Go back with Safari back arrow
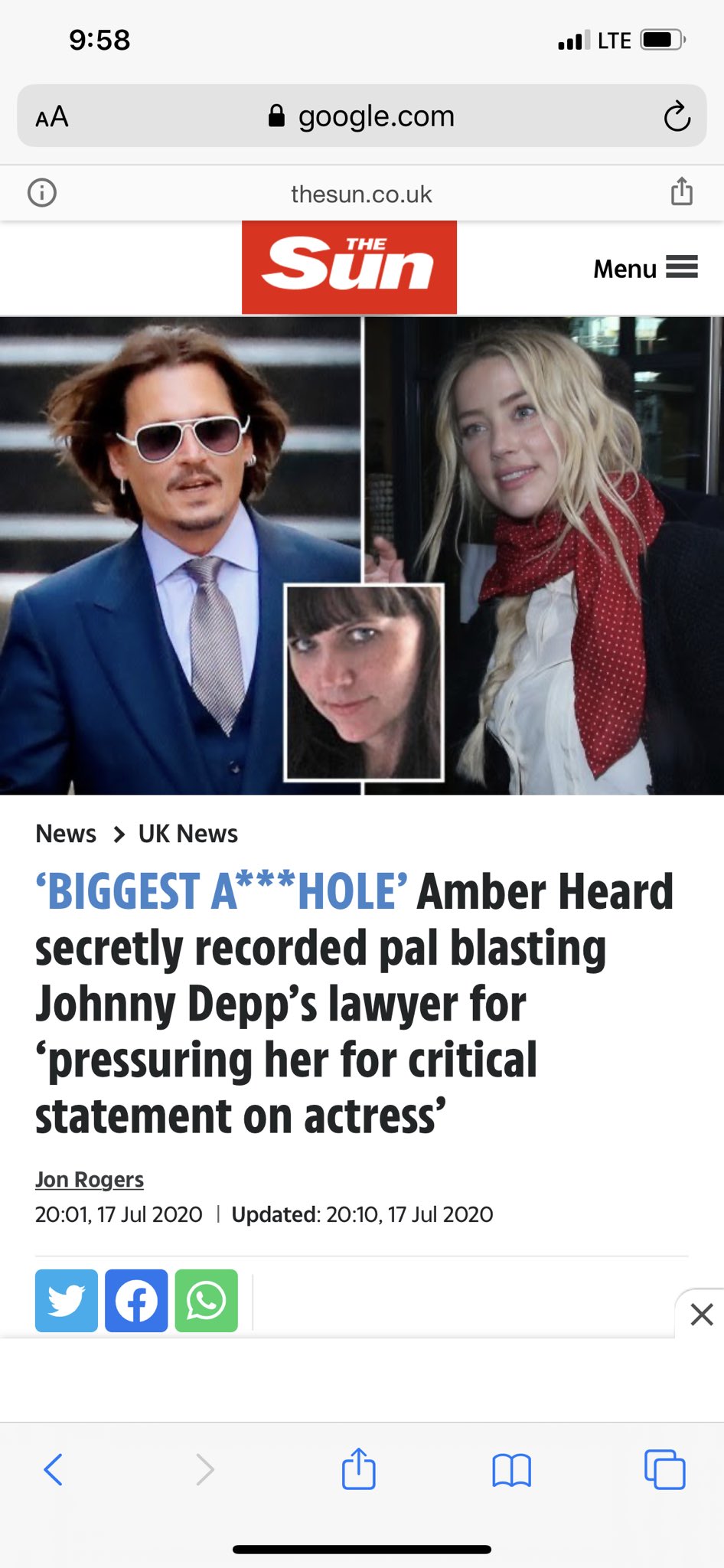Viewport: 724px width, 1568px height. (53, 1469)
